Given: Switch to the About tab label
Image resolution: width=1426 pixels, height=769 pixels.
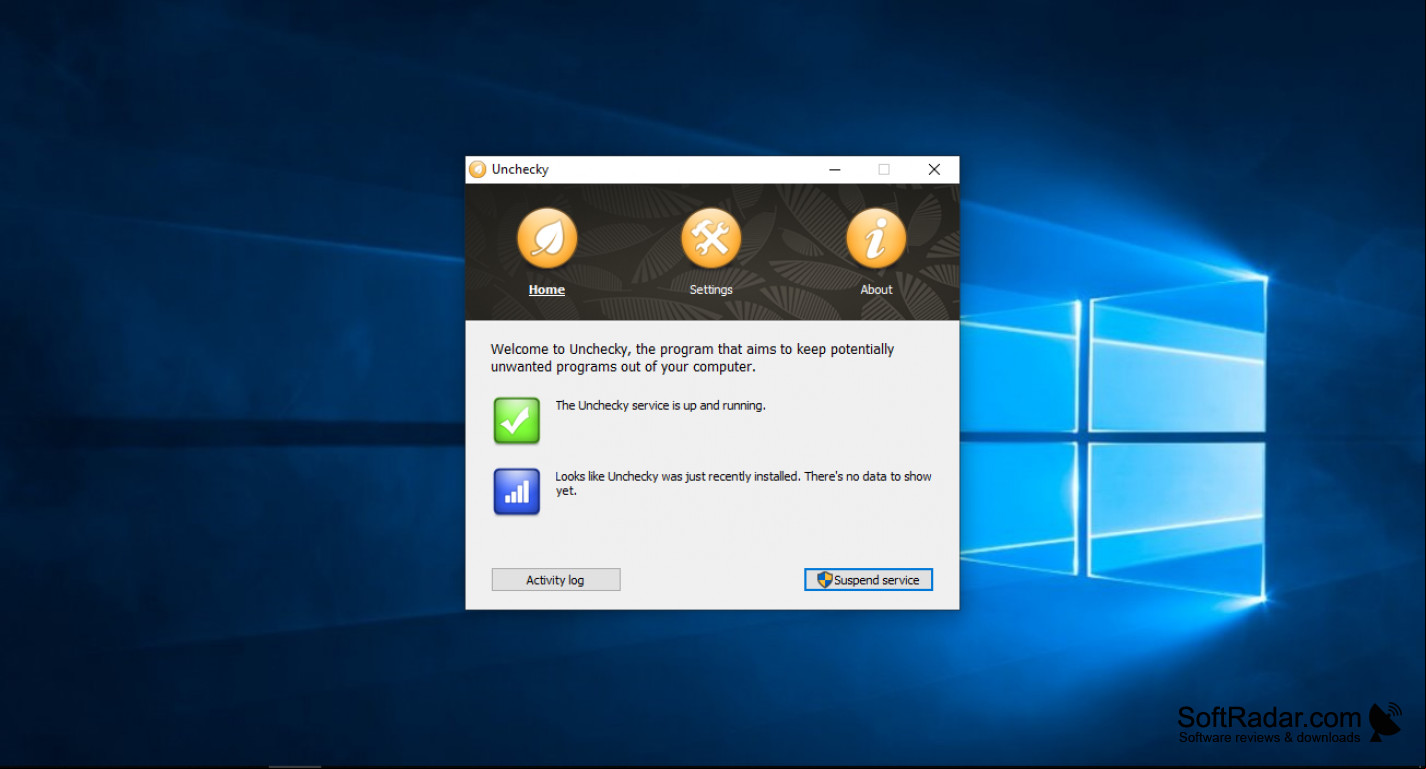Looking at the screenshot, I should [x=876, y=290].
